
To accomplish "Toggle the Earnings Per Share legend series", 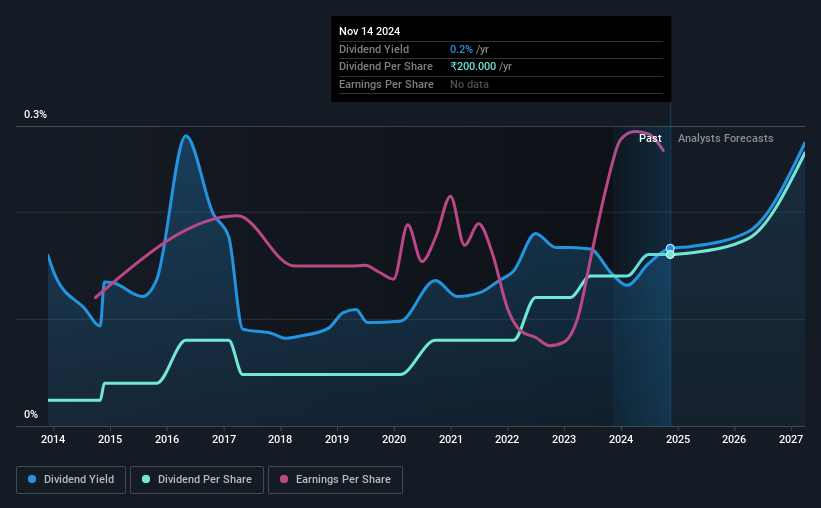I will point(335,480).
